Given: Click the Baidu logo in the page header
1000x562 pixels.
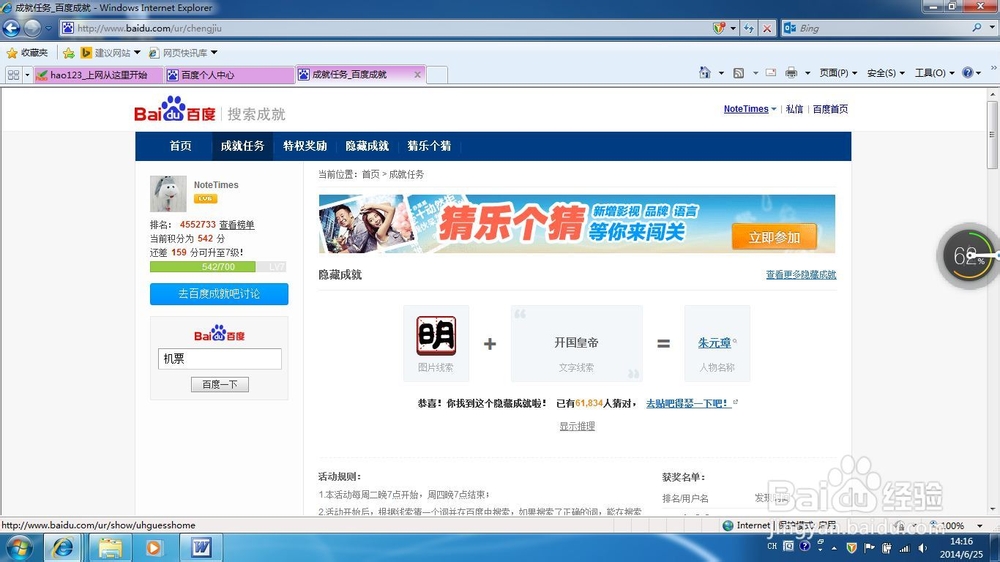Looking at the screenshot, I should click(x=175, y=110).
